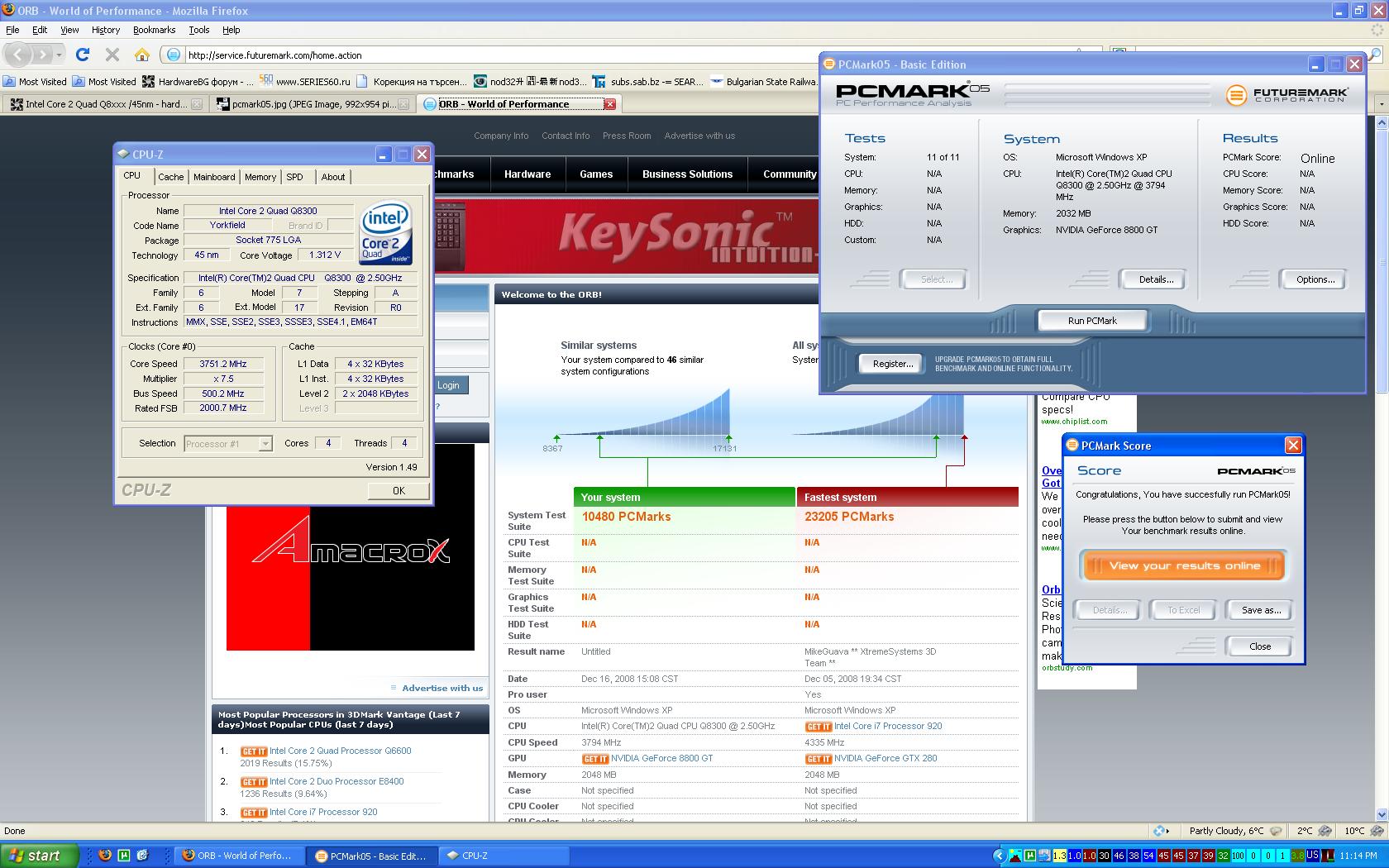Click OK in the CPU-Z window
This screenshot has width=1389, height=868.
[x=399, y=490]
